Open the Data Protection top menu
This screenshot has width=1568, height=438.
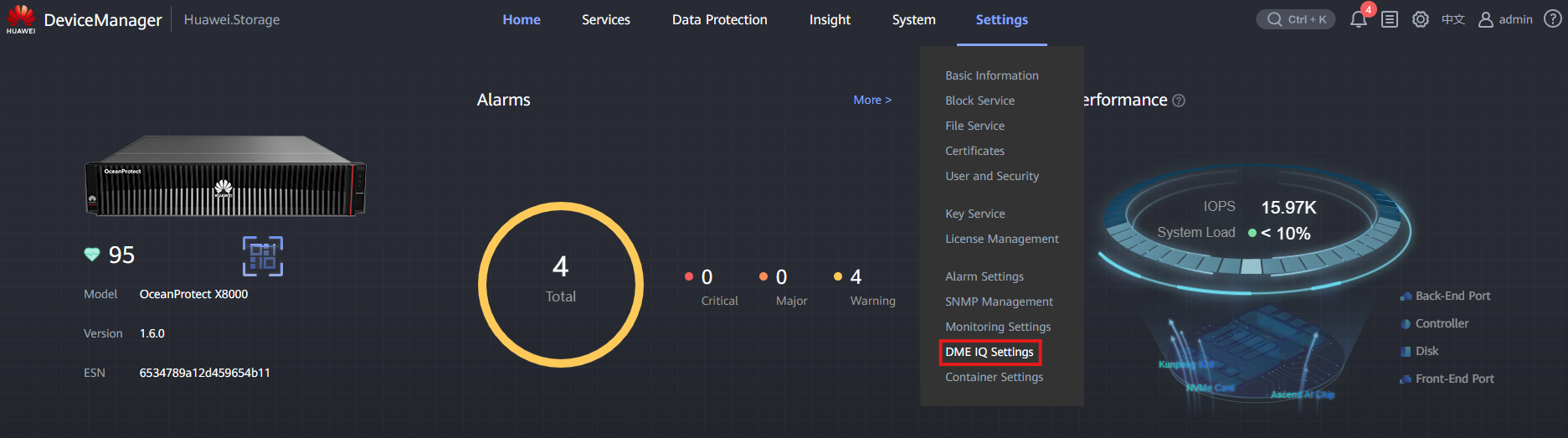click(719, 19)
